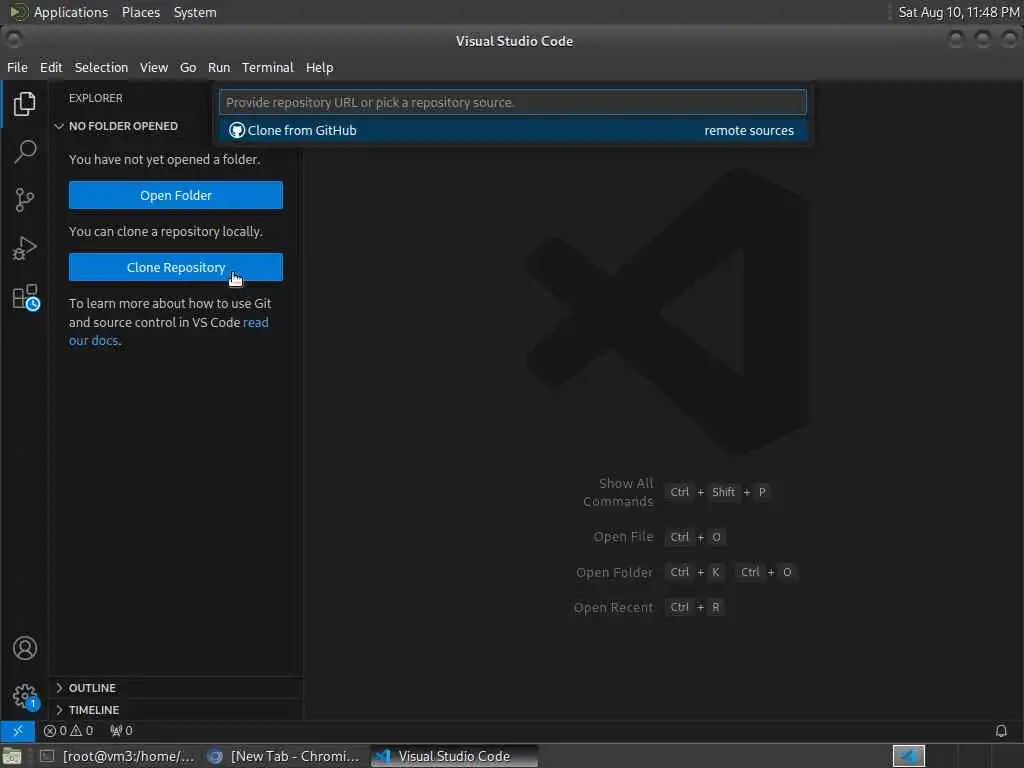This screenshot has height=768, width=1024.
Task: Select Visual Studio Code taskbar entry
Action: pyautogui.click(x=454, y=756)
